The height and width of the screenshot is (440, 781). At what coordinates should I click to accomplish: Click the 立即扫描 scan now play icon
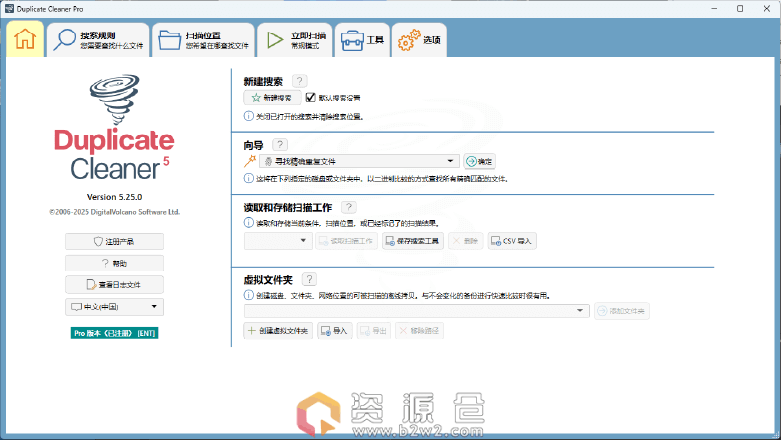point(272,41)
